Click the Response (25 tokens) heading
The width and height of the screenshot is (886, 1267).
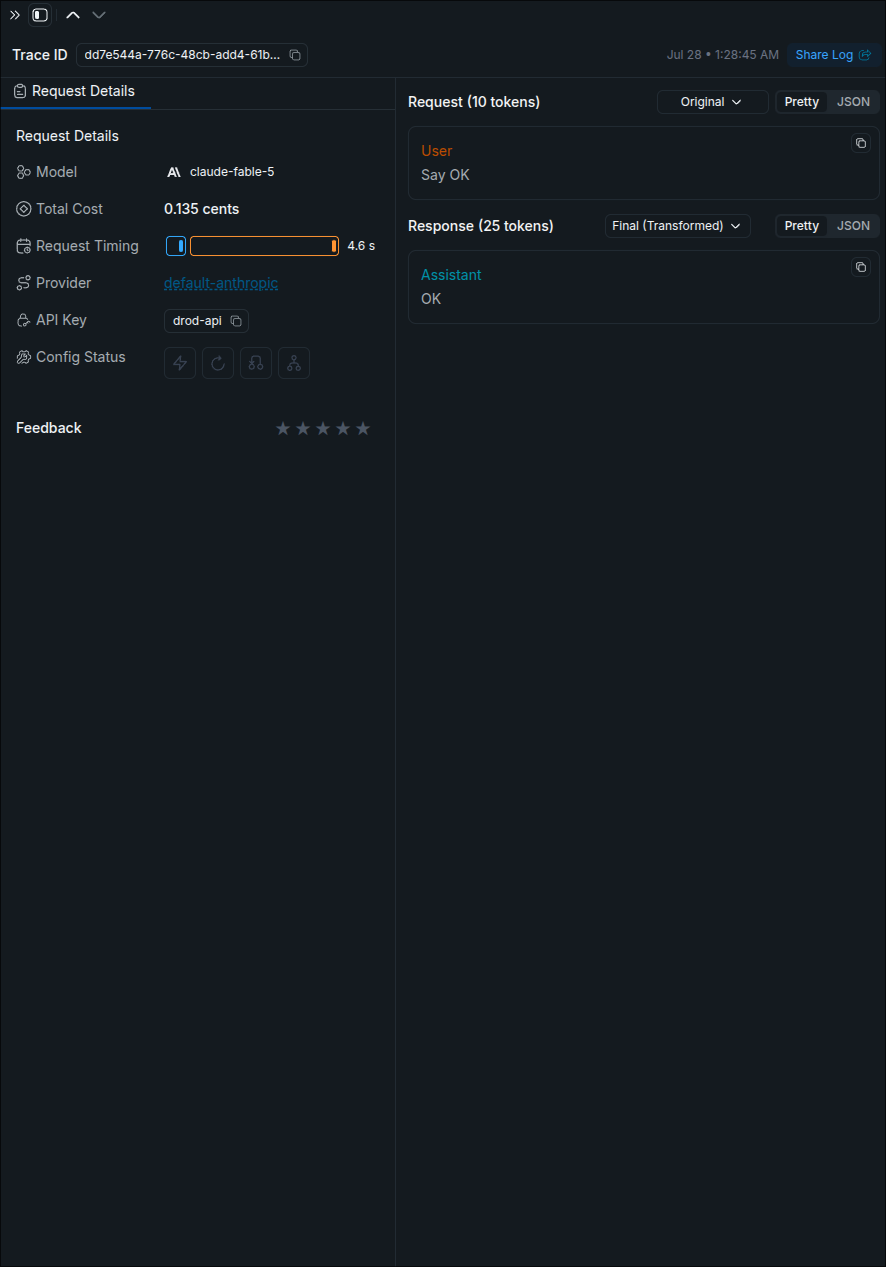point(481,226)
